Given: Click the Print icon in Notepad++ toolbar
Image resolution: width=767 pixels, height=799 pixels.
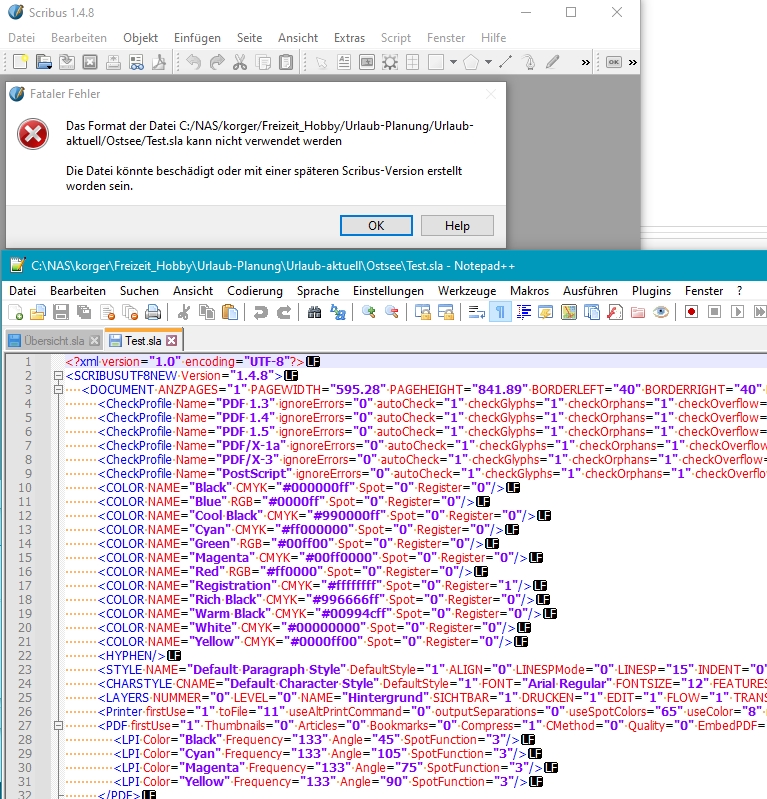Looking at the screenshot, I should point(149,312).
